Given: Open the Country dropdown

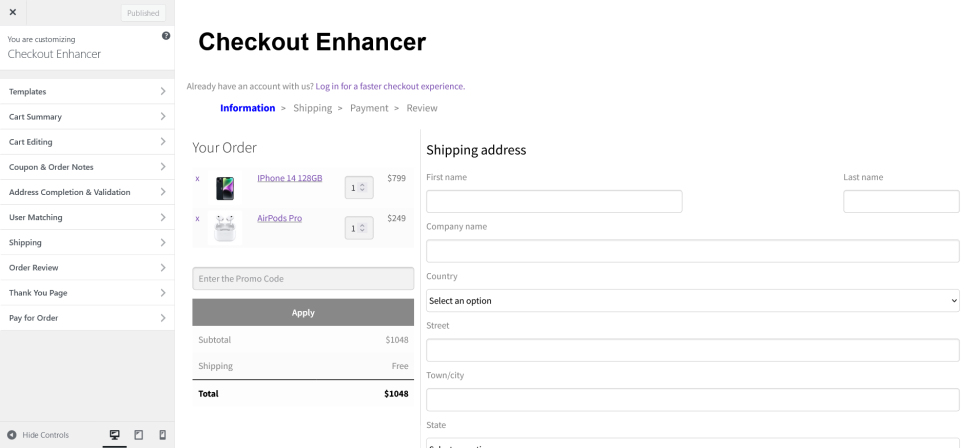Looking at the screenshot, I should (x=692, y=300).
